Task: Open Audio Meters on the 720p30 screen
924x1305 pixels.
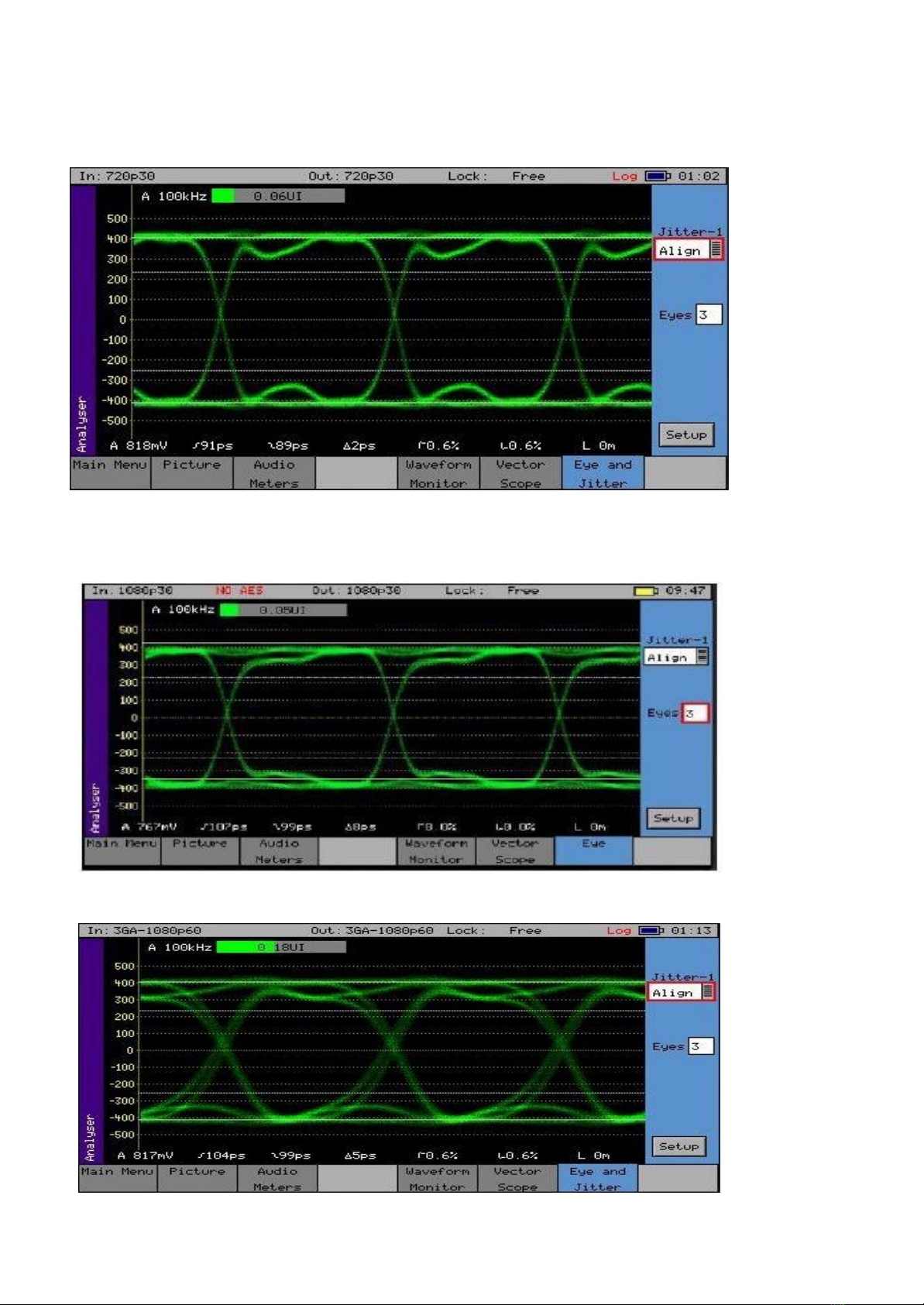Action: tap(274, 472)
